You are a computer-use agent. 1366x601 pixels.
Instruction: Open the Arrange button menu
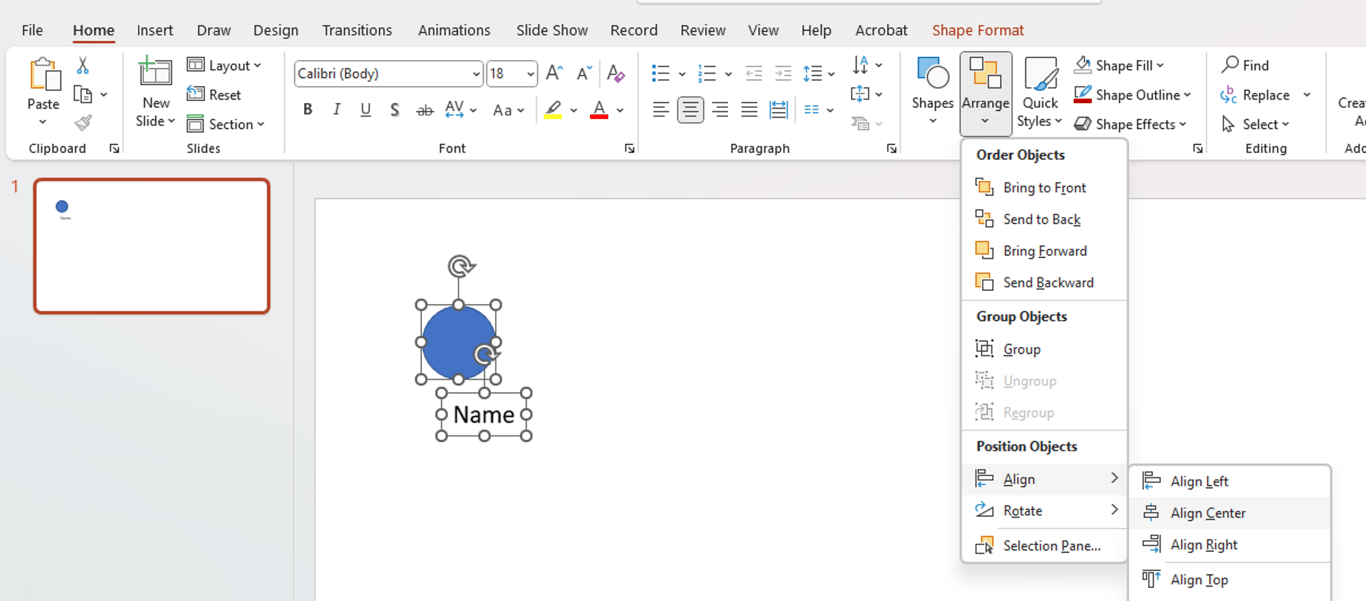coord(985,93)
